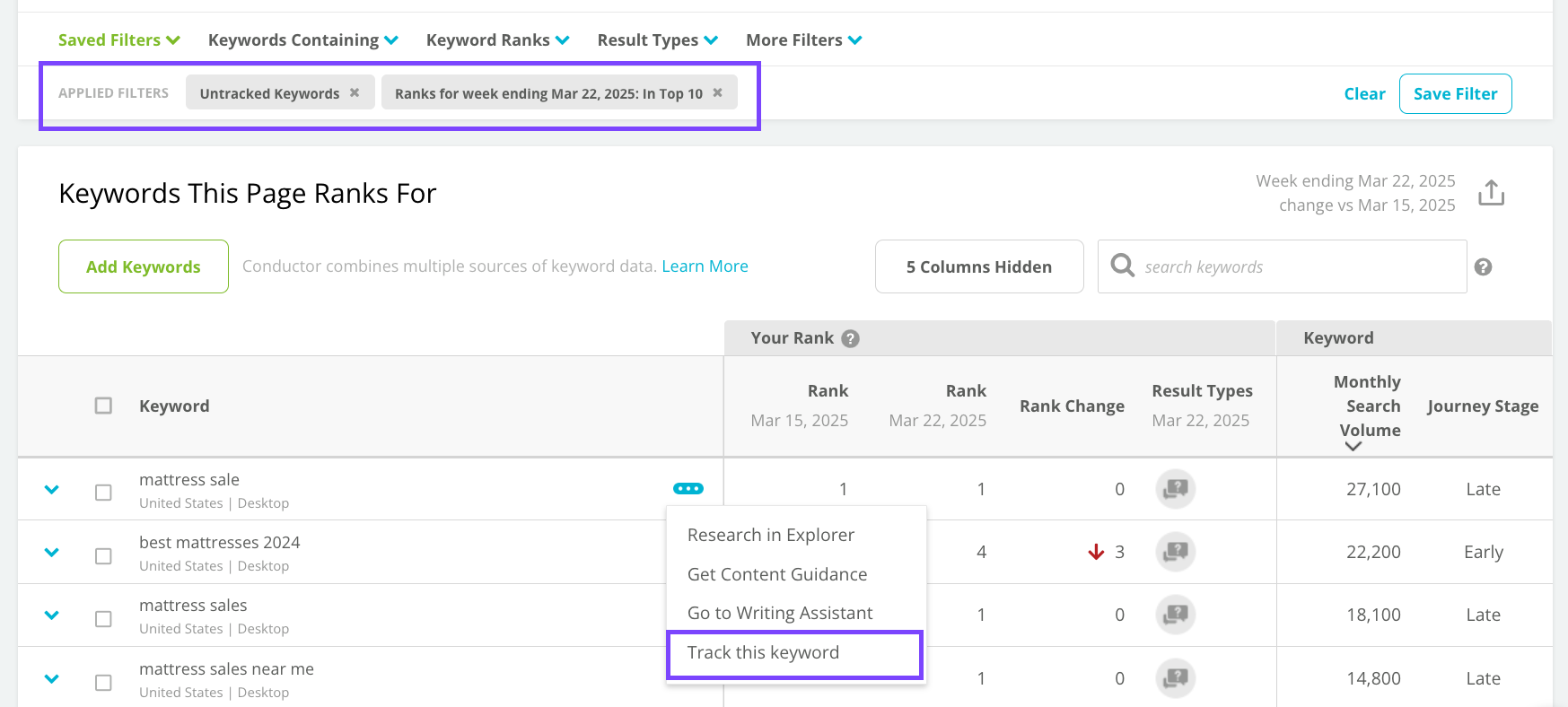Check the mattress sale row checkbox
The image size is (1568, 707).
pyautogui.click(x=104, y=493)
